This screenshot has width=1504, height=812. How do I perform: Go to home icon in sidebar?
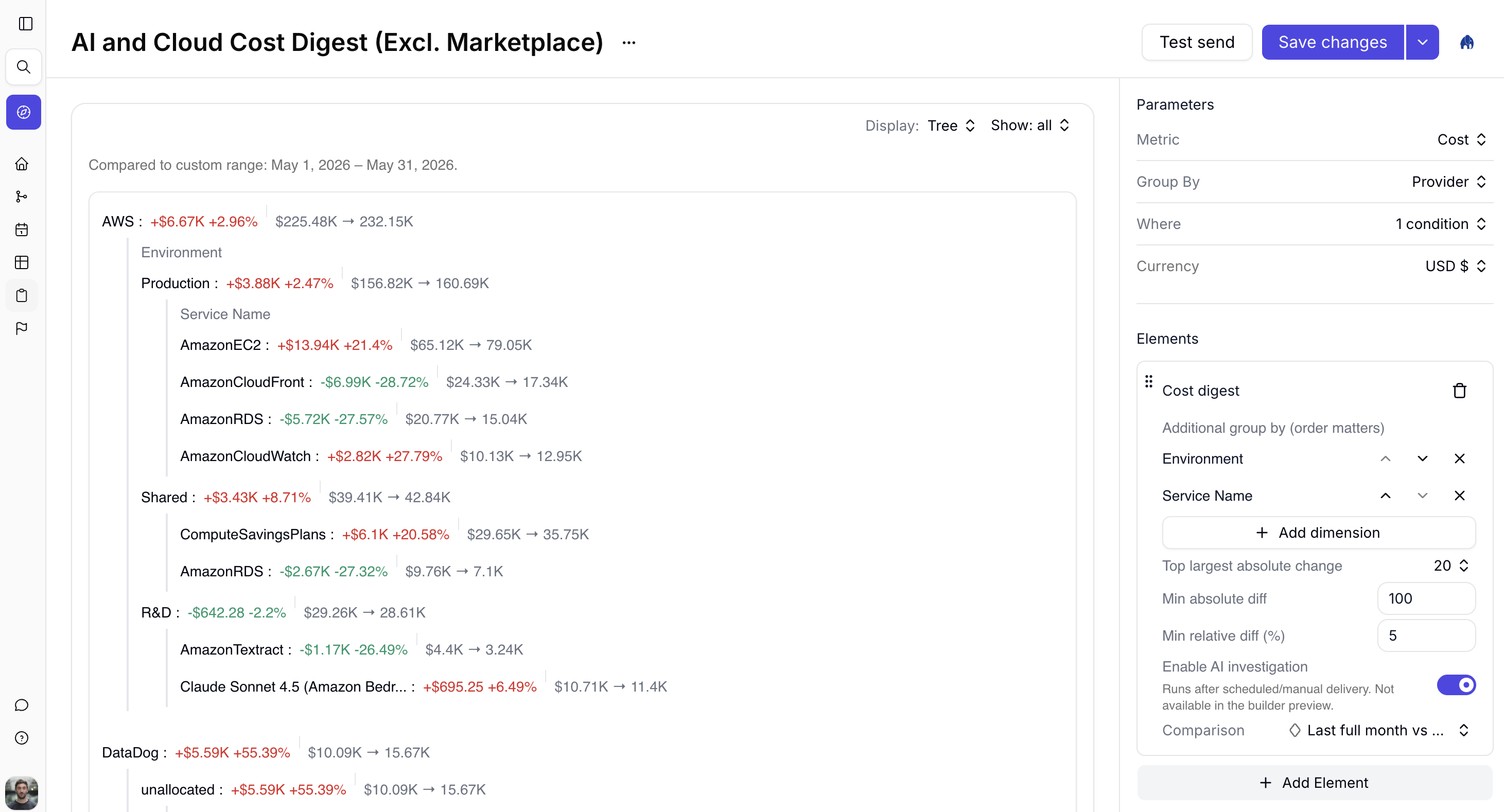tap(22, 164)
